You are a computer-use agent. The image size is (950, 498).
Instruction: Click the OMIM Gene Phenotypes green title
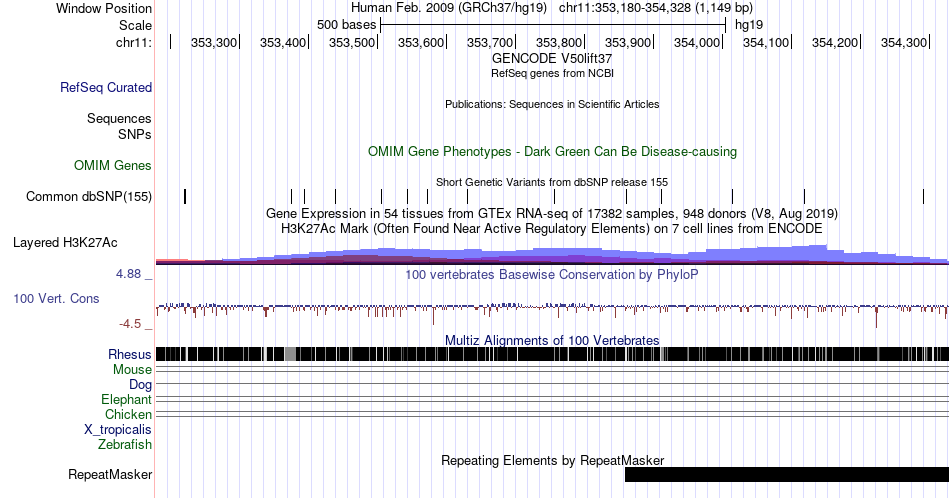coord(552,151)
